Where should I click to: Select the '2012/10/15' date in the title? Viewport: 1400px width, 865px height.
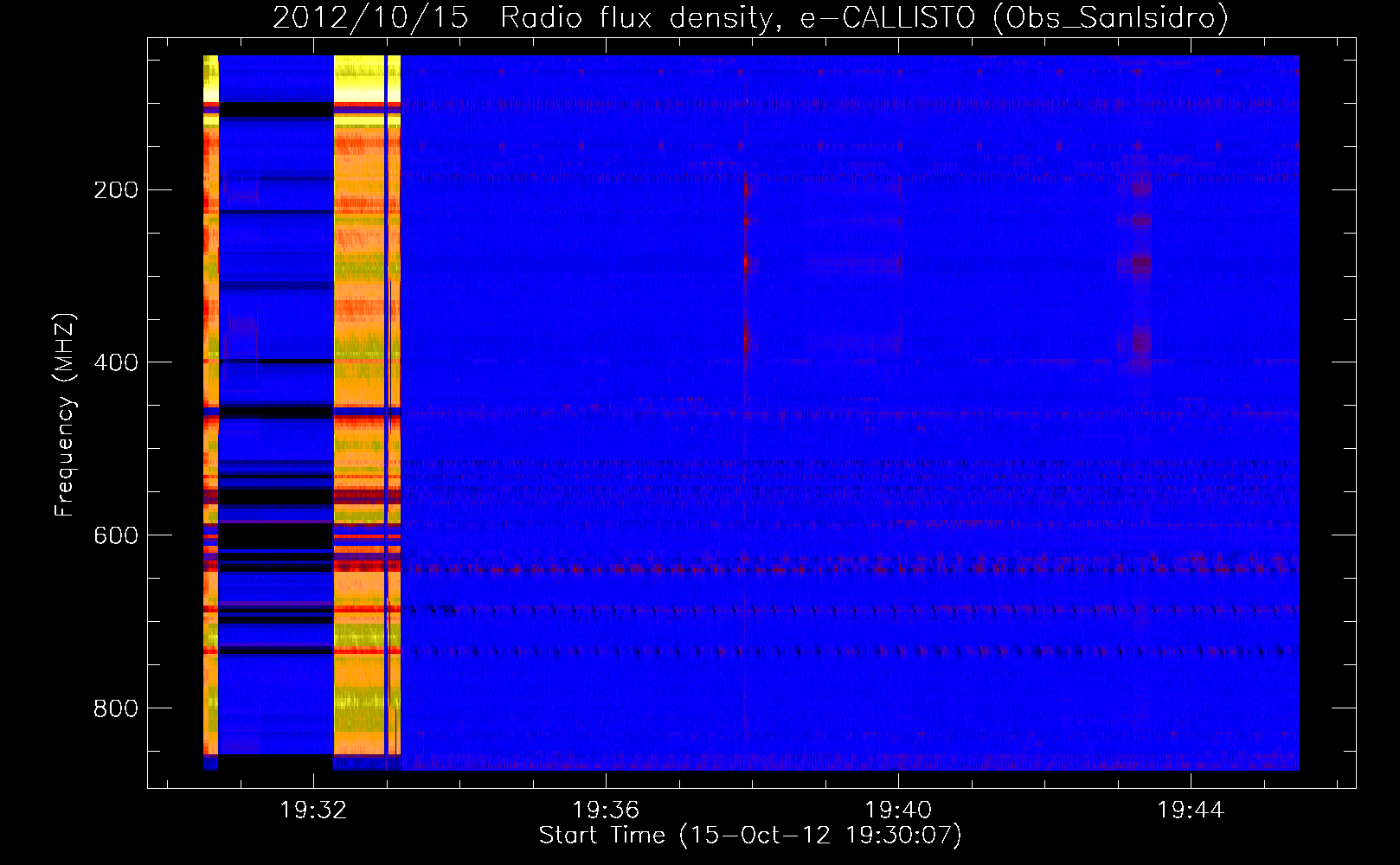(x=370, y=17)
